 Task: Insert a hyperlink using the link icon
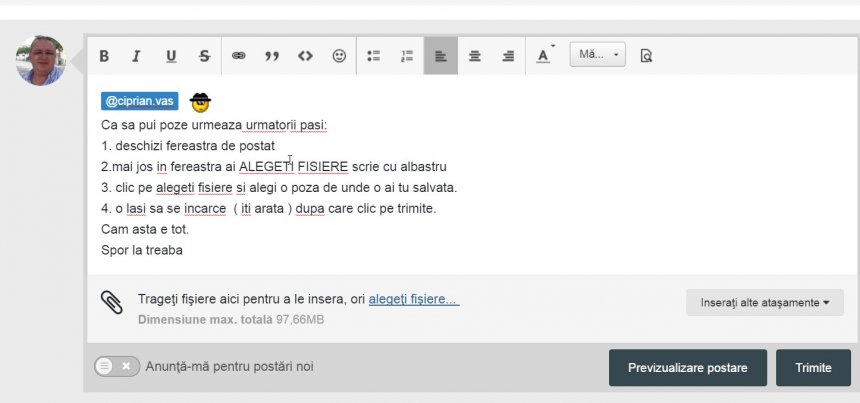click(238, 56)
